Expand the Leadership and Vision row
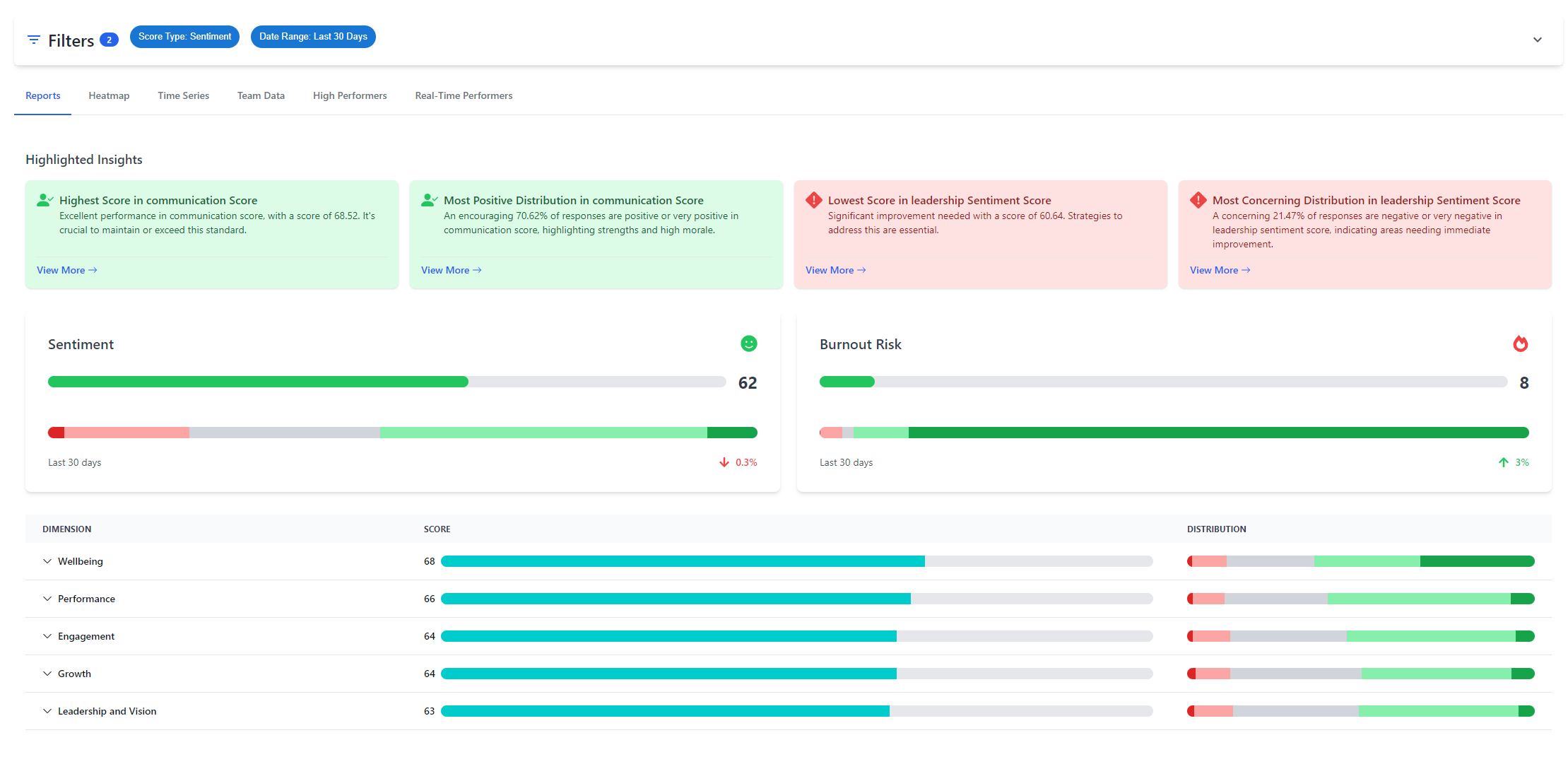Screen dimensions: 1568x769 (47, 711)
